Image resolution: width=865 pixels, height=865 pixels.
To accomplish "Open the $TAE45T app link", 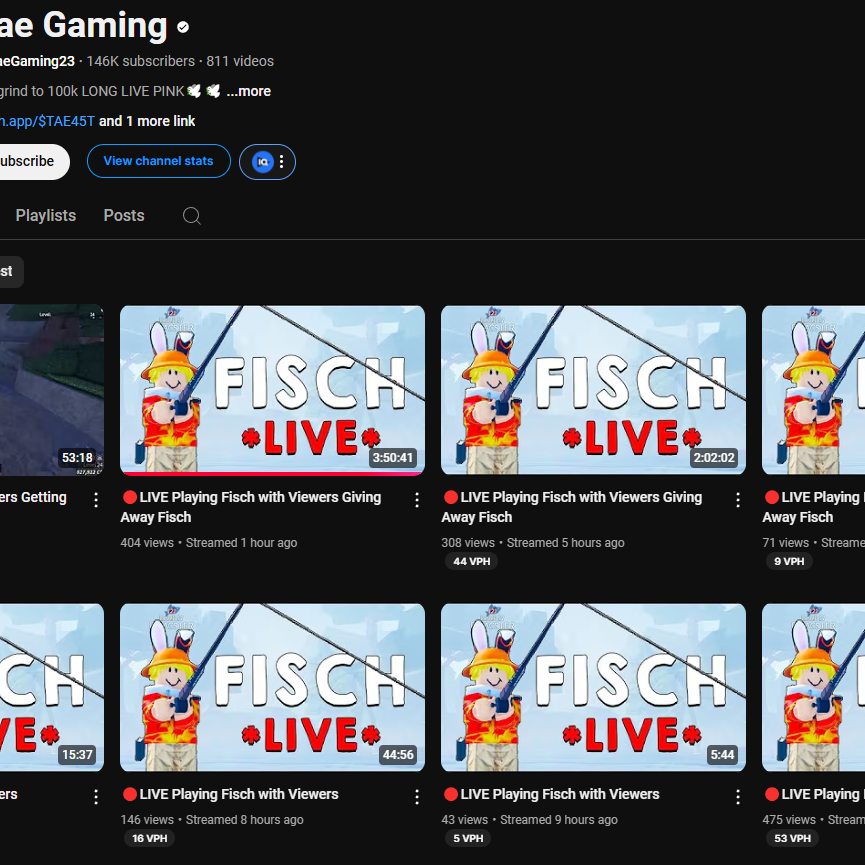I will click(47, 121).
